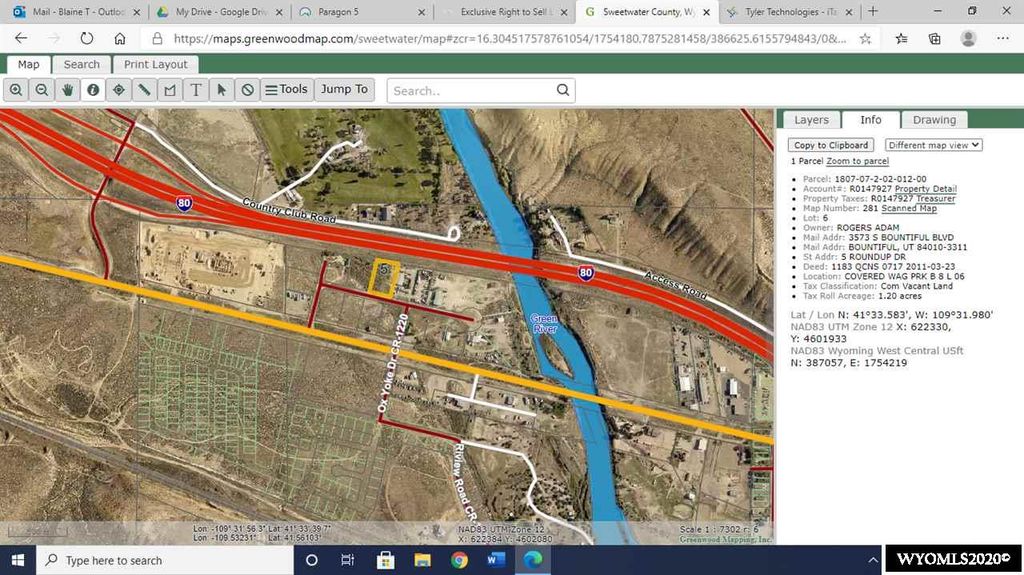Click the Windows taskbar search box

click(x=165, y=560)
